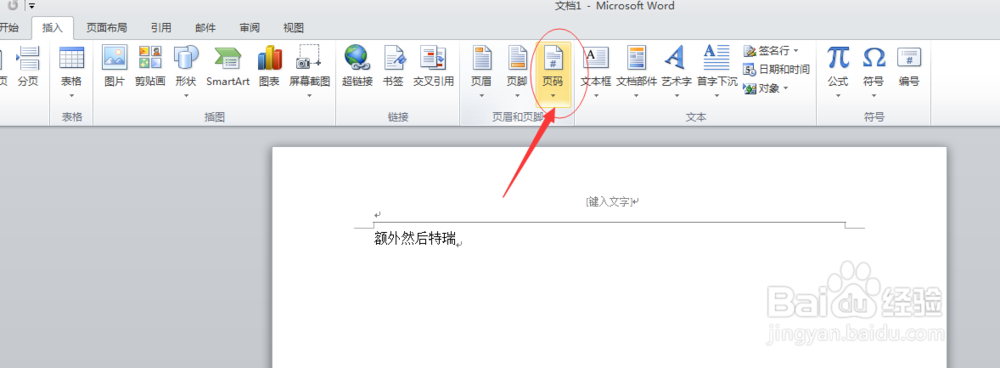This screenshot has width=1000, height=368.
Task: Apply 首字下沉 drop cap
Action: [717, 71]
